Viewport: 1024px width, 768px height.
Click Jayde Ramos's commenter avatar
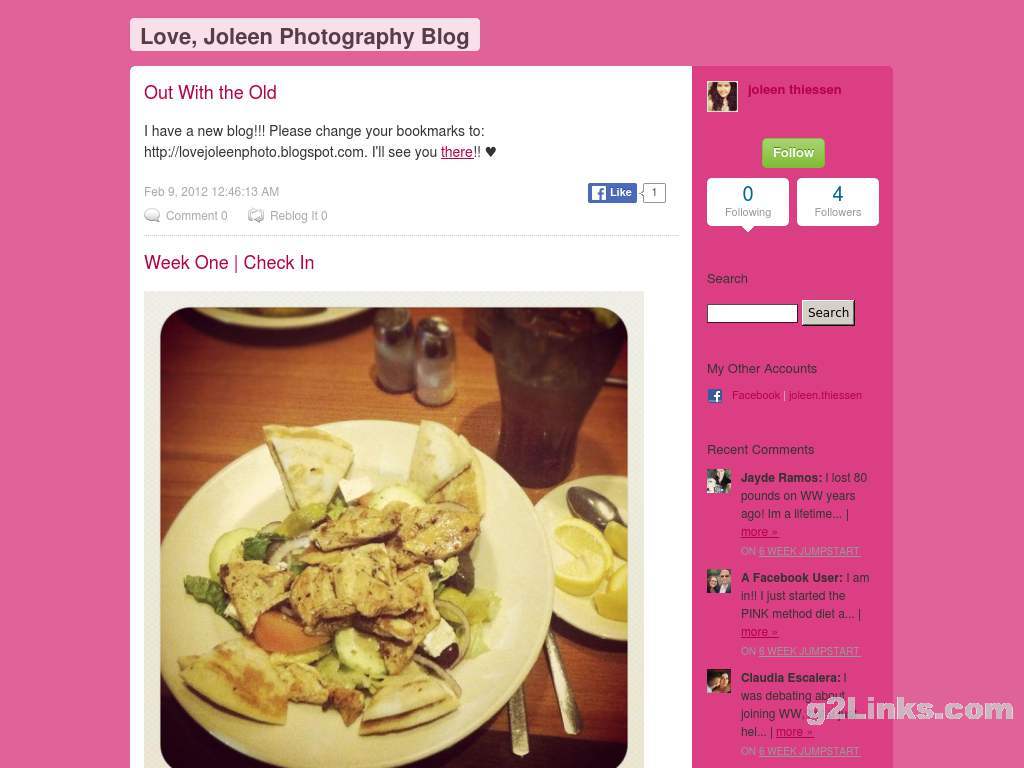pos(719,481)
